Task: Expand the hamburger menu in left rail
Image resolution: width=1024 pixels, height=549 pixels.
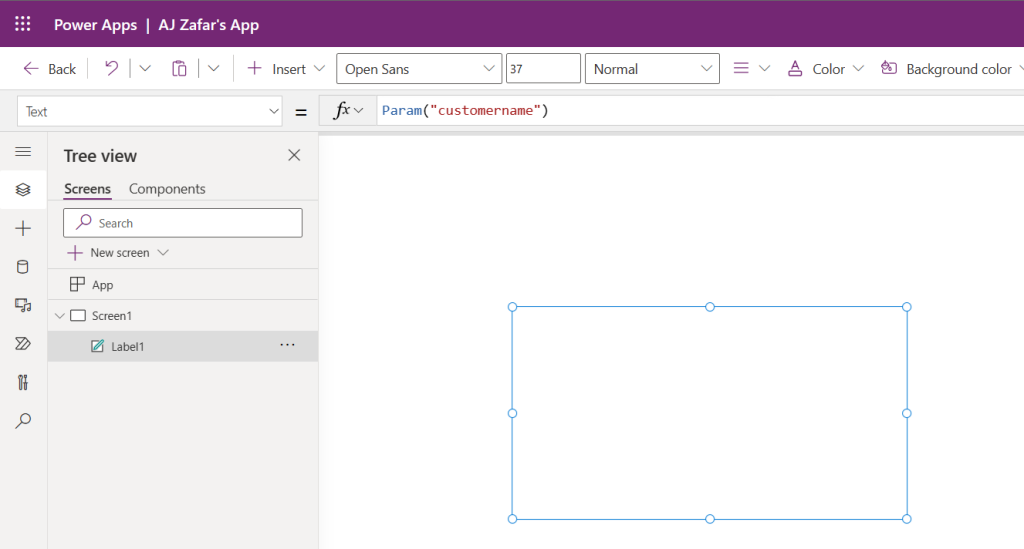Action: point(23,151)
